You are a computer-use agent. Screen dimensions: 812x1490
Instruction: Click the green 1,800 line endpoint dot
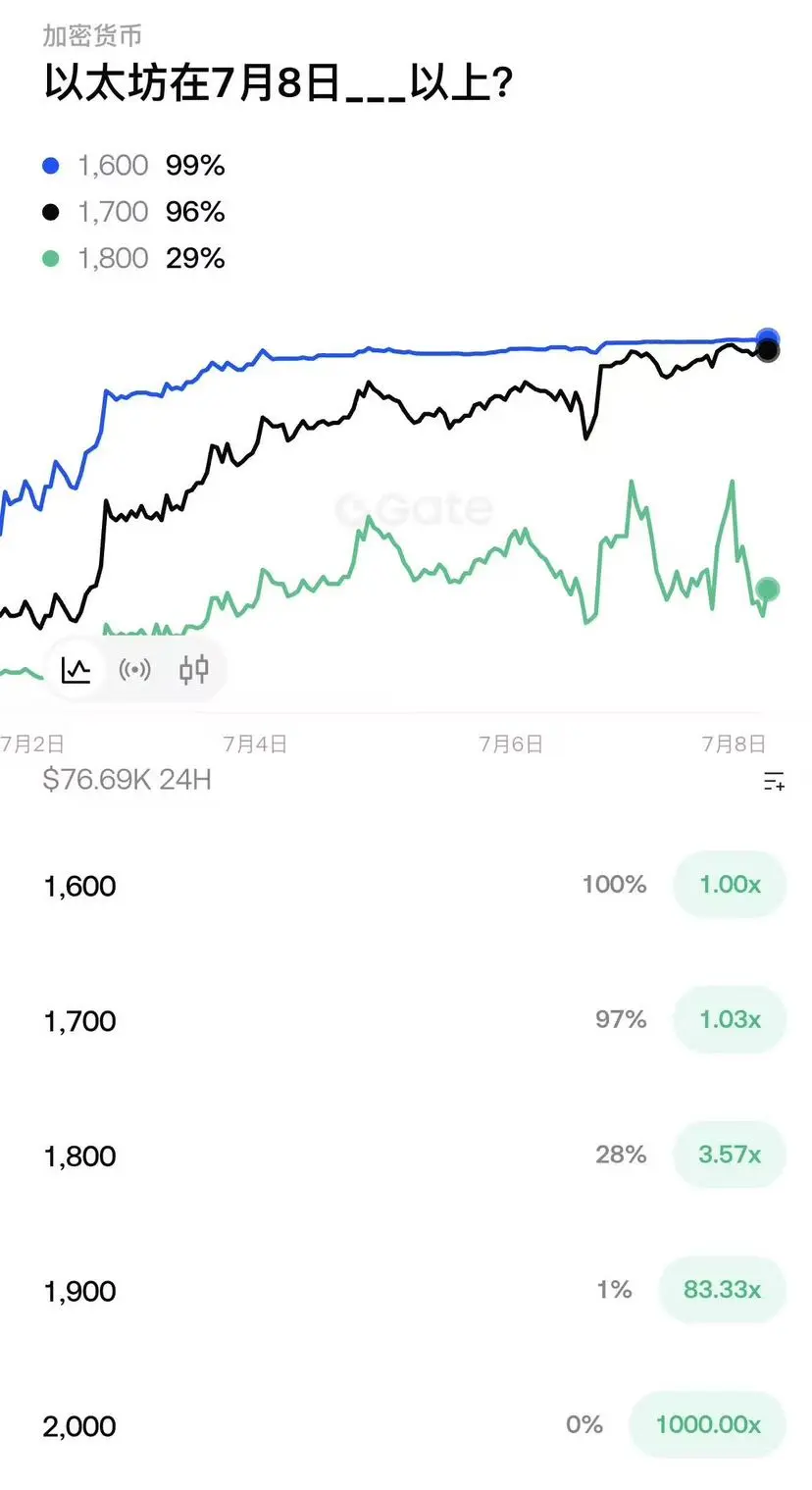(768, 589)
